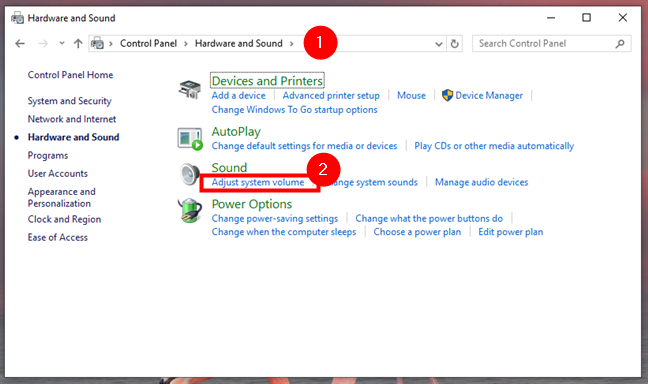Click Change when the computer sleeps

pyautogui.click(x=284, y=232)
